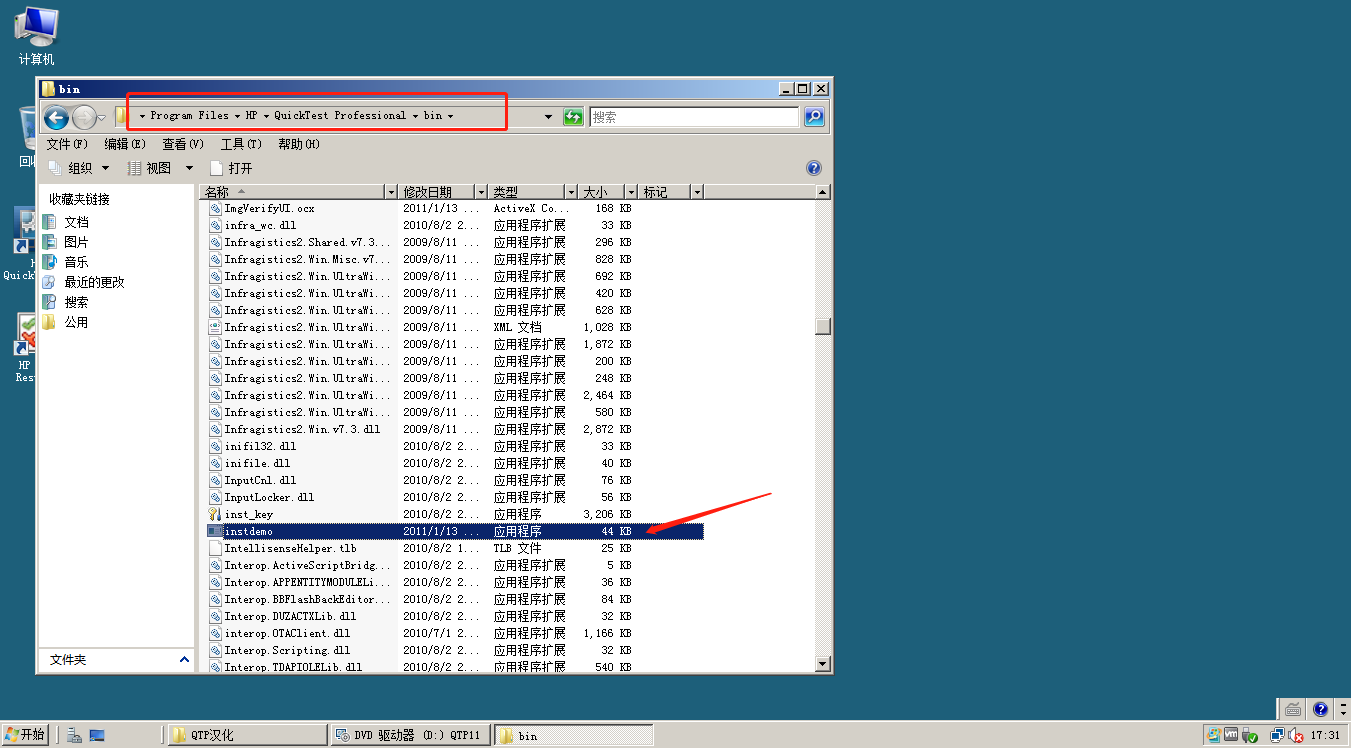The image size is (1351, 748).
Task: Click the language bar help icon
Action: point(1320,709)
